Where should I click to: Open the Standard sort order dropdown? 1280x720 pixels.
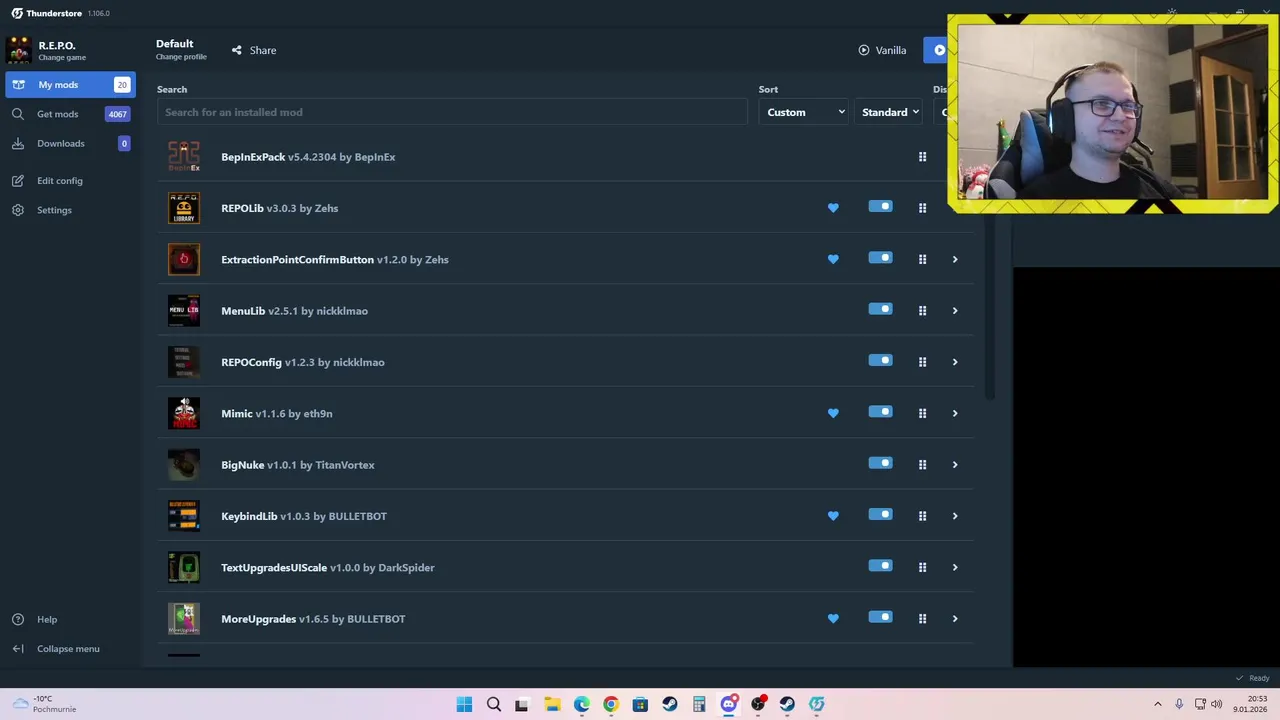889,112
